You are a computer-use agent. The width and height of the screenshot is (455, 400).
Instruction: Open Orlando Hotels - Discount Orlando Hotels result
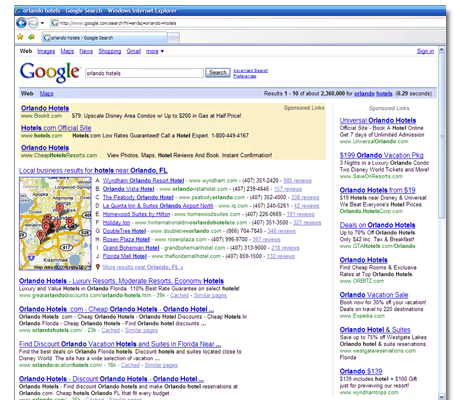pyautogui.click(x=111, y=379)
